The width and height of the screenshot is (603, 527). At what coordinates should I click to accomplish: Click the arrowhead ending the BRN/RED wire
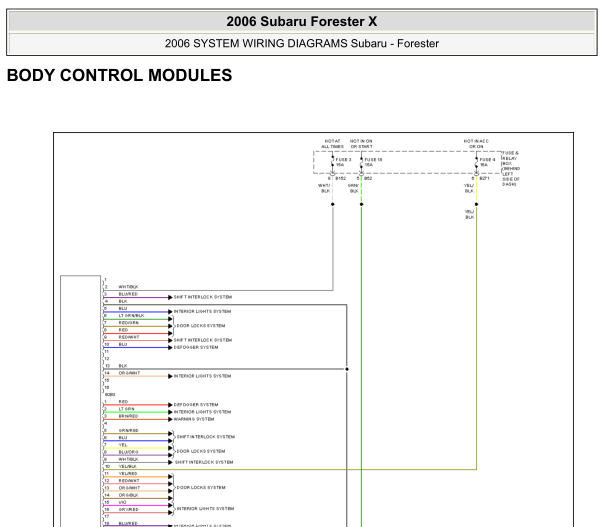(170, 419)
